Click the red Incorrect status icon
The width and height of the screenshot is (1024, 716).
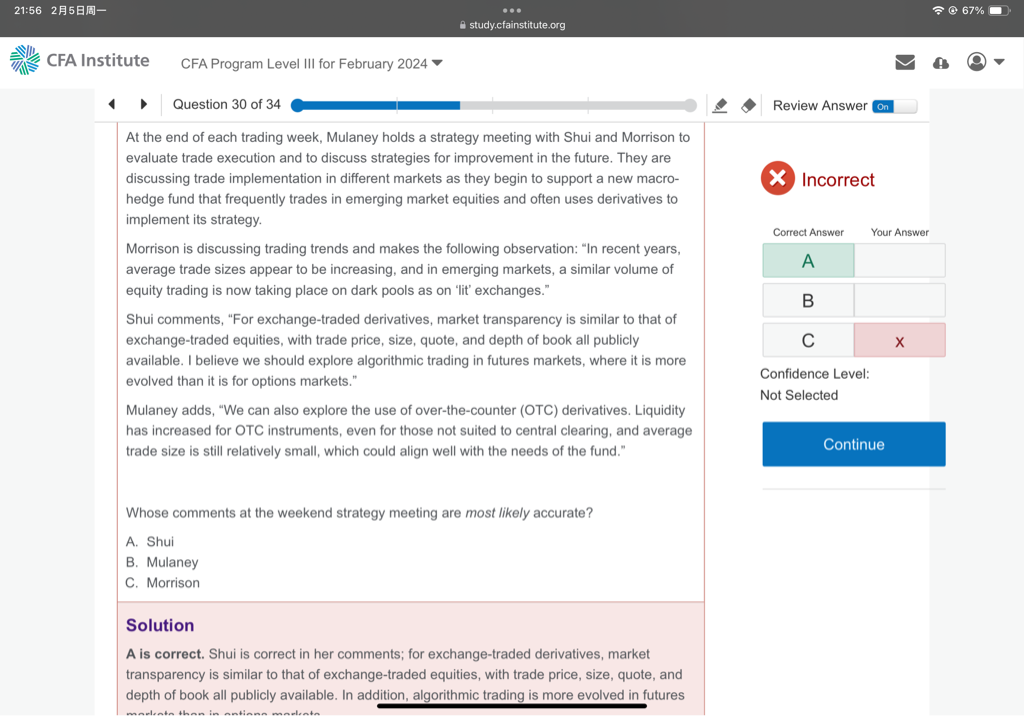pyautogui.click(x=777, y=179)
